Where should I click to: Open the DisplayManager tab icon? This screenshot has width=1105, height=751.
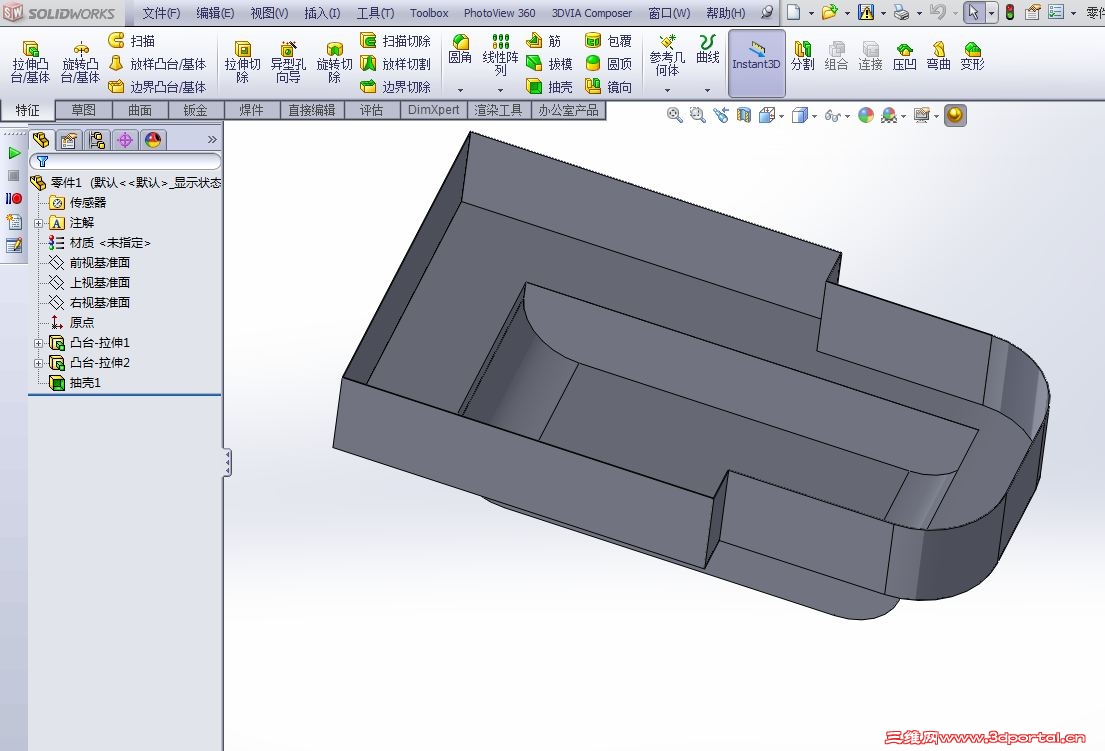point(153,139)
